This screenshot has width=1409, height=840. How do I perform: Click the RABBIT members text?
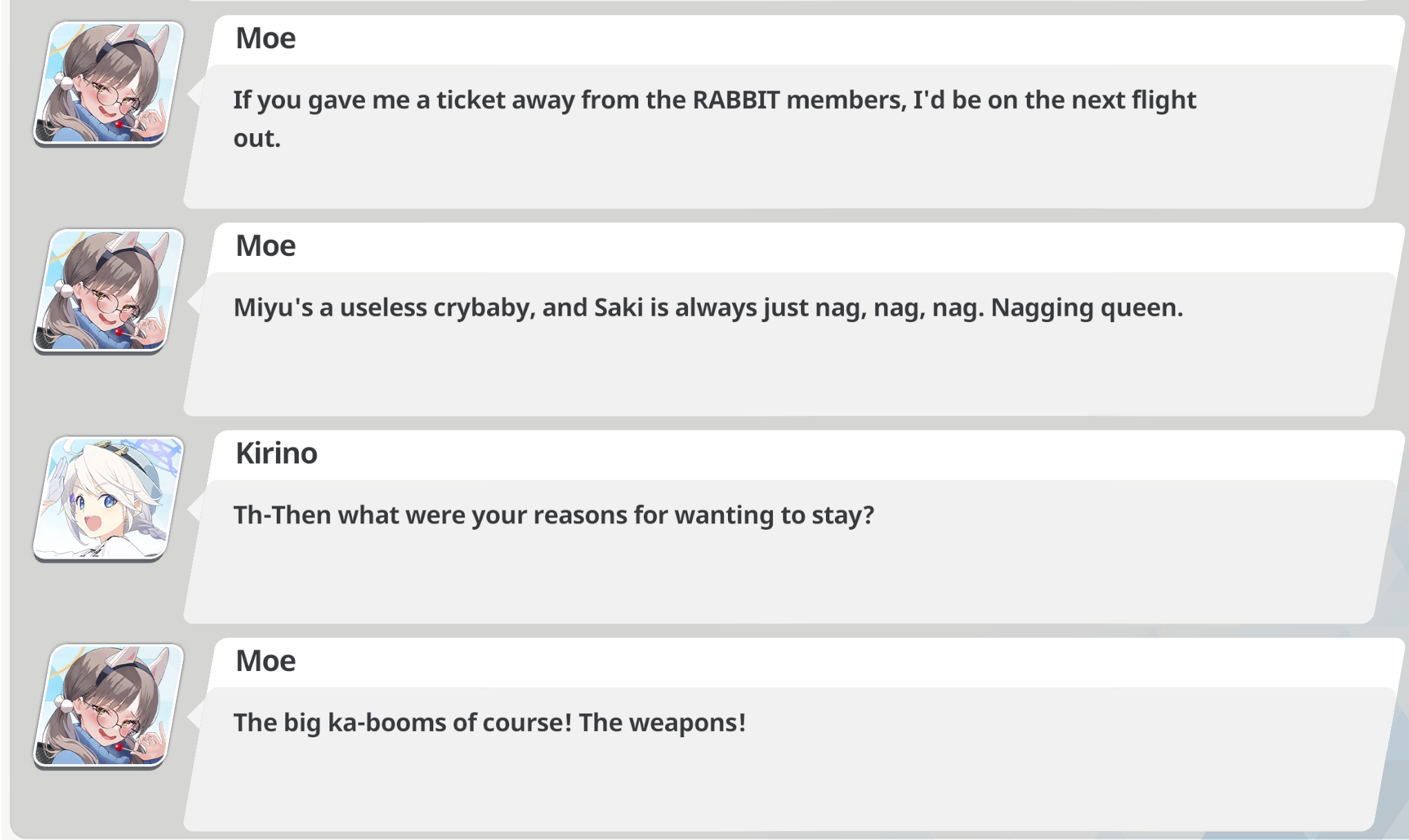(799, 101)
